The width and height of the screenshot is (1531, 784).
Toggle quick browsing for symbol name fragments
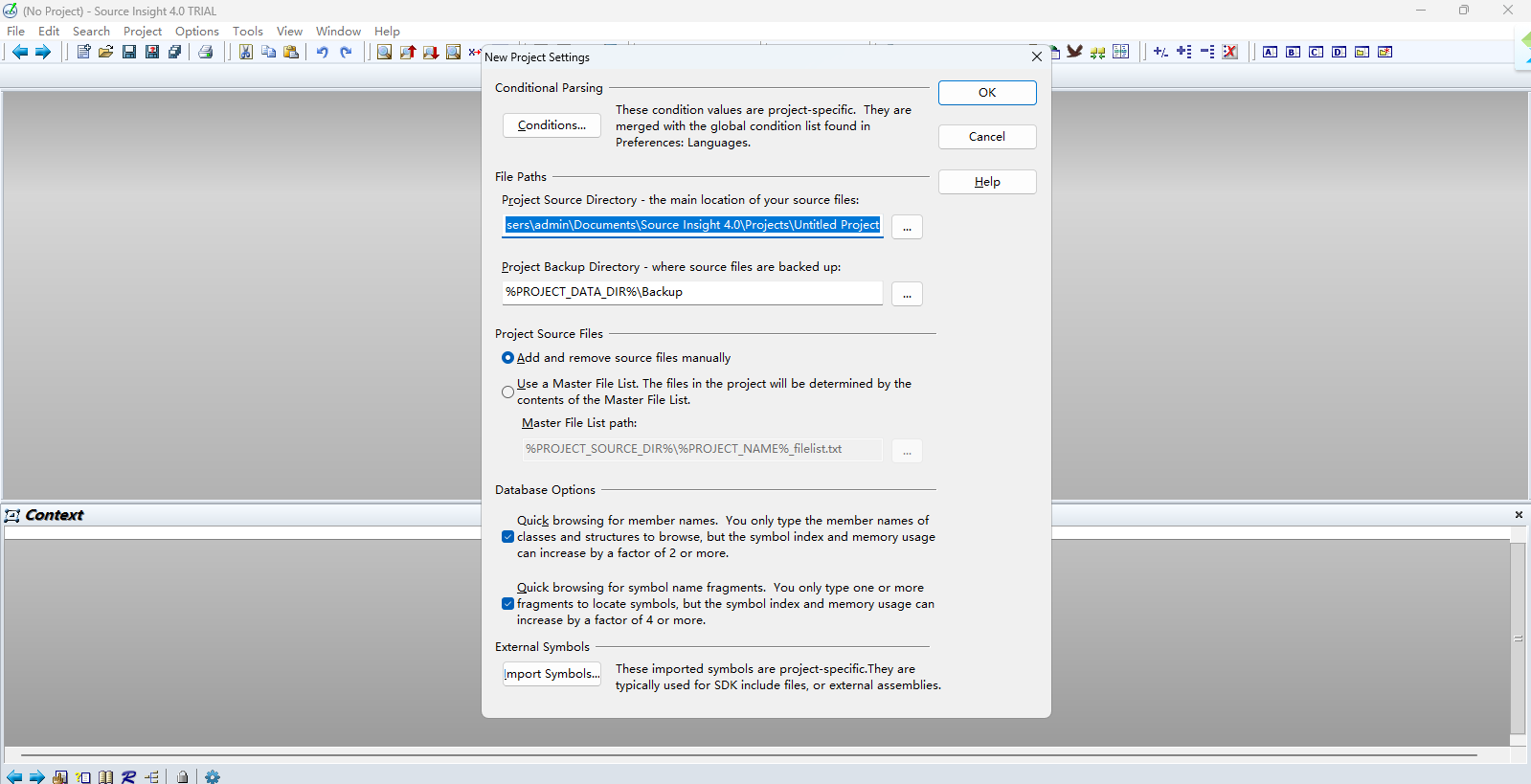(x=507, y=604)
